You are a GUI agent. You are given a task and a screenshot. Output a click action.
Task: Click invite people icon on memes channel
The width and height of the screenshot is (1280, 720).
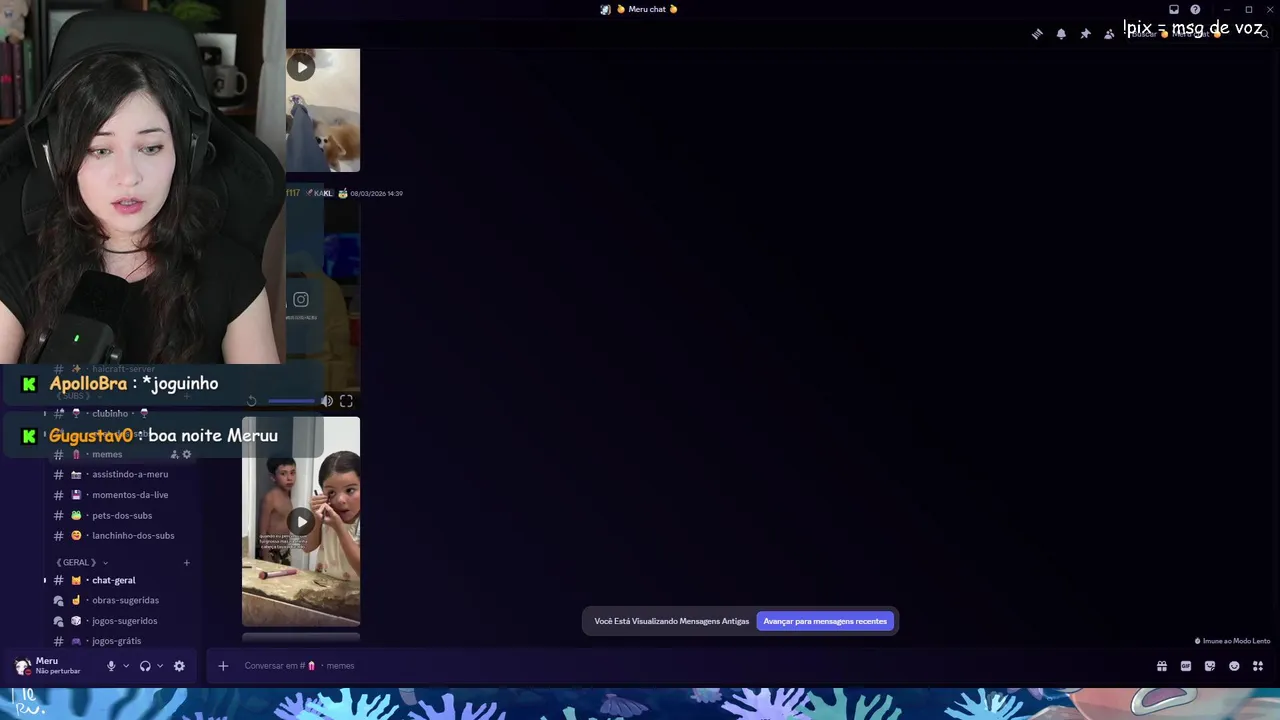174,455
